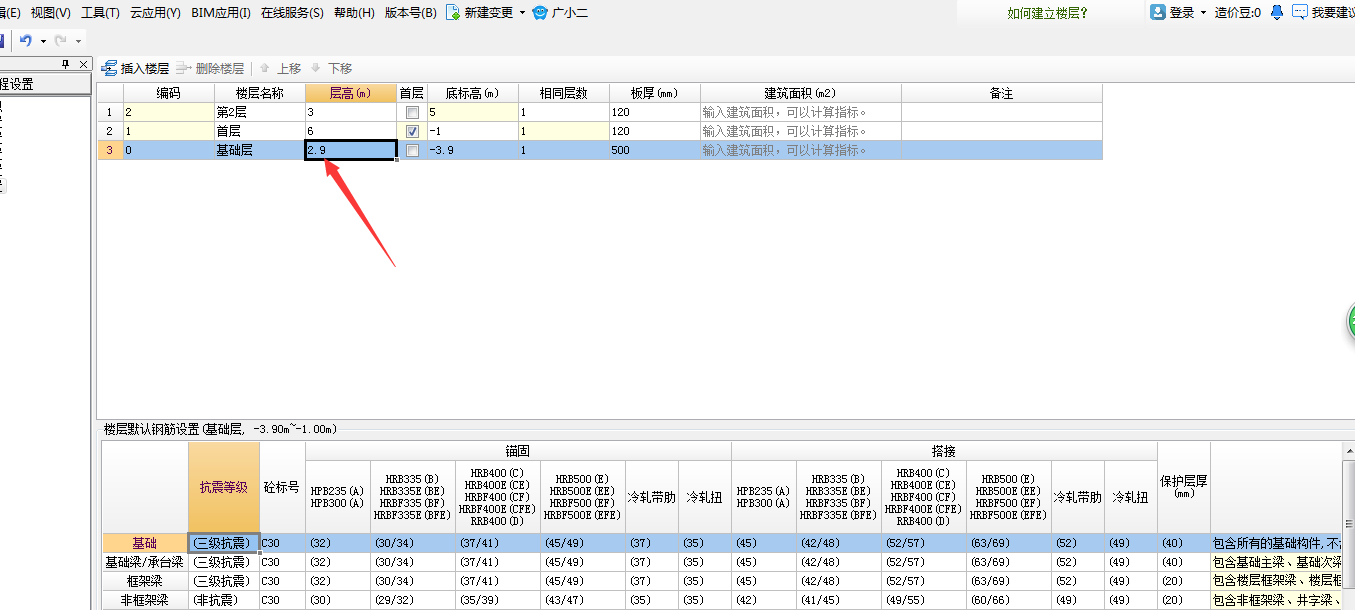1355x610 pixels.
Task: Click the 第2层 building area input cell
Action: point(800,112)
